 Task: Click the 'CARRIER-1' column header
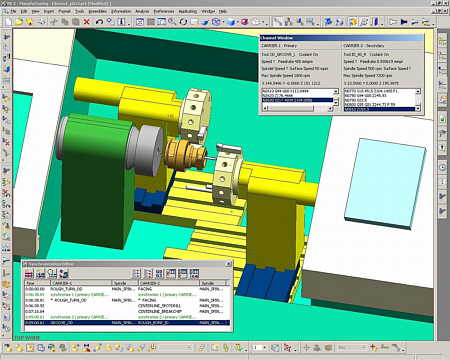tap(80, 283)
